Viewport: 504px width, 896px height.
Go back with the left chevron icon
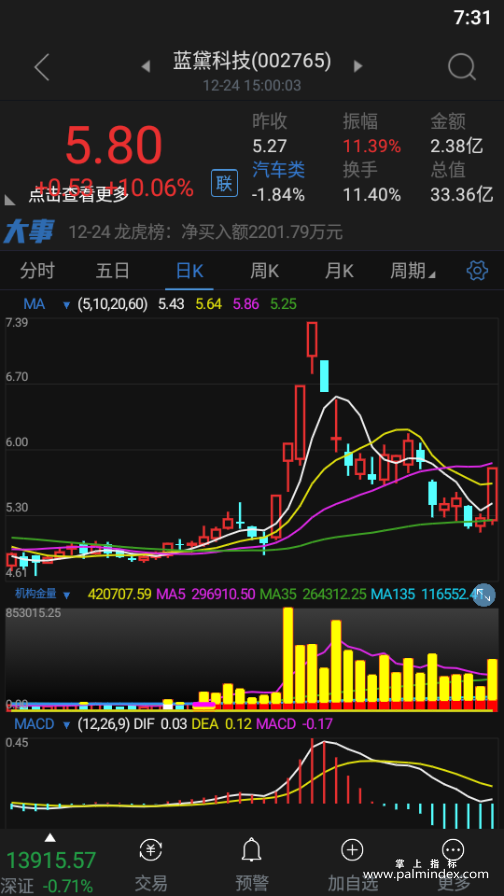coord(42,67)
